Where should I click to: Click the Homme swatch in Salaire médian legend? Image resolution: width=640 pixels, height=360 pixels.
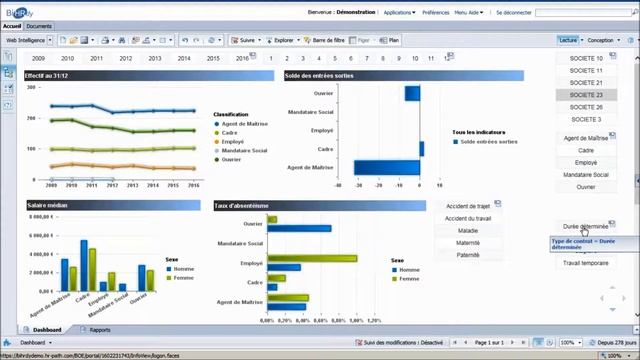click(169, 269)
